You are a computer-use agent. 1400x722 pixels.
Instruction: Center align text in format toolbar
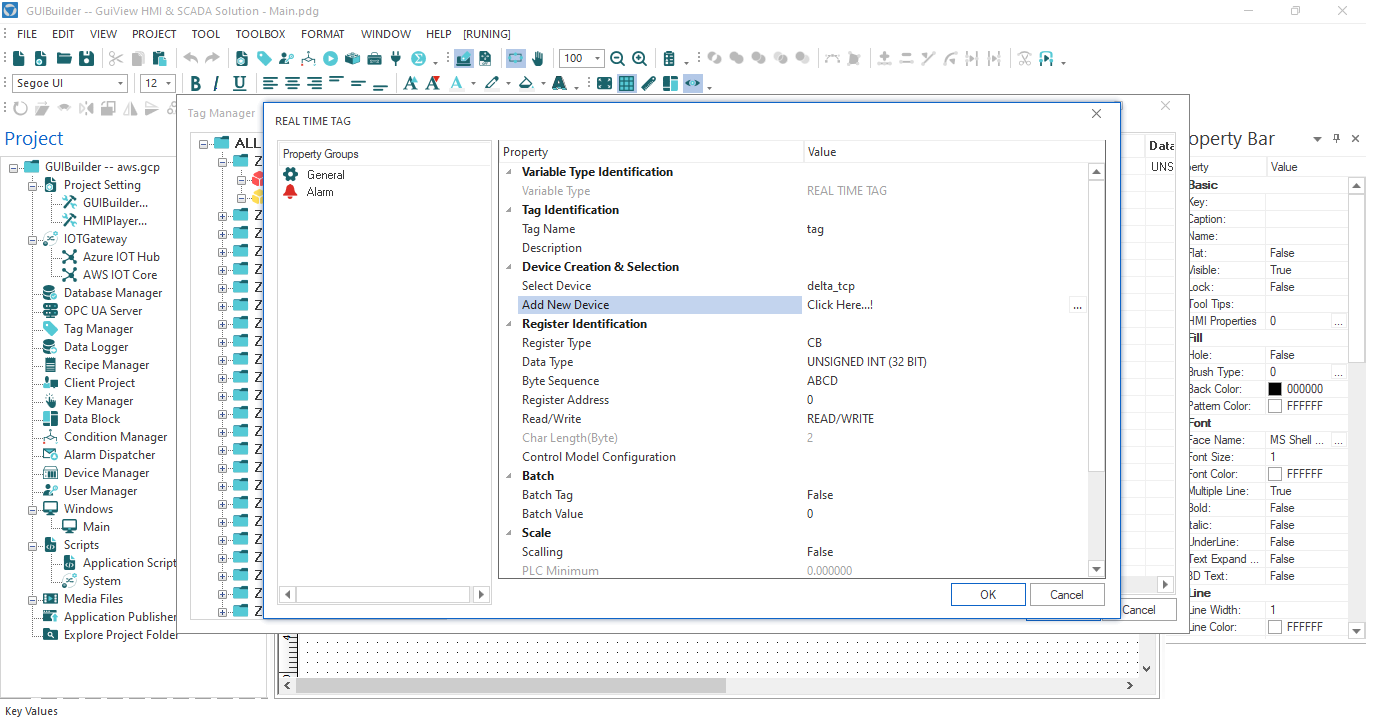click(x=292, y=83)
